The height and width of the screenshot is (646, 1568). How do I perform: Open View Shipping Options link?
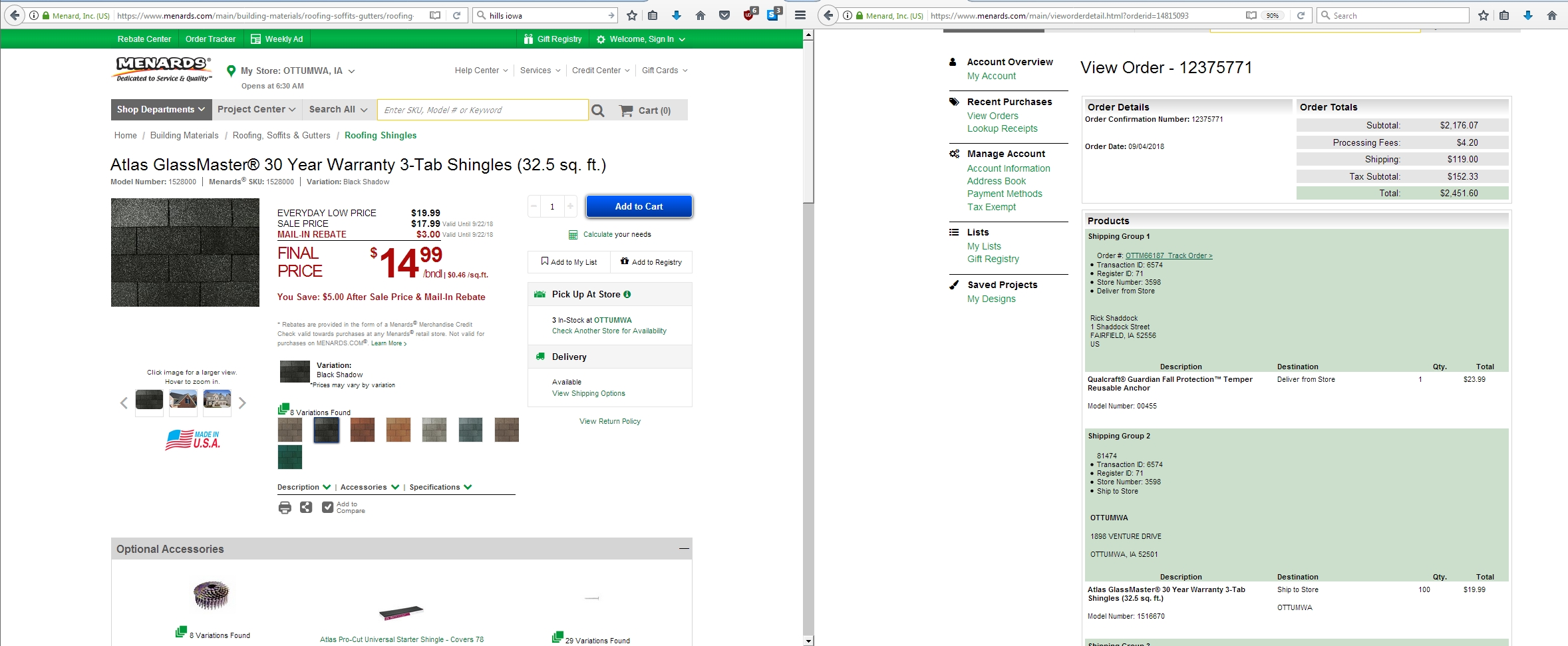click(x=589, y=394)
